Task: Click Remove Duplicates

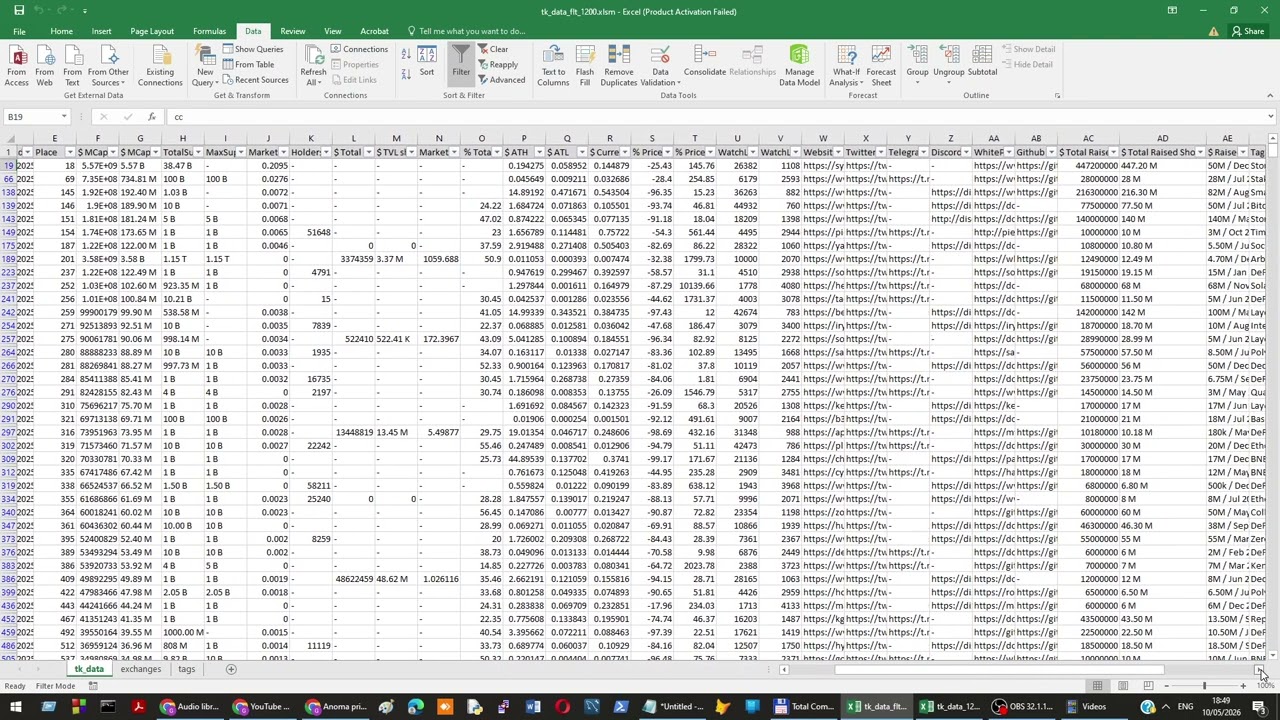Action: tap(619, 65)
